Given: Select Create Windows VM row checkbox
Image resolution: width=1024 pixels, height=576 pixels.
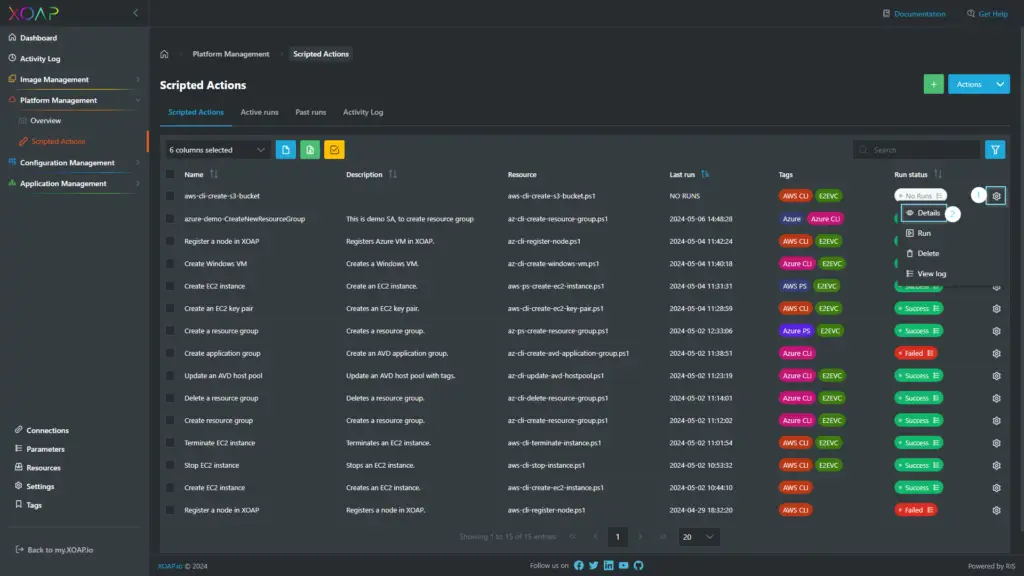Looking at the screenshot, I should pyautogui.click(x=170, y=264).
